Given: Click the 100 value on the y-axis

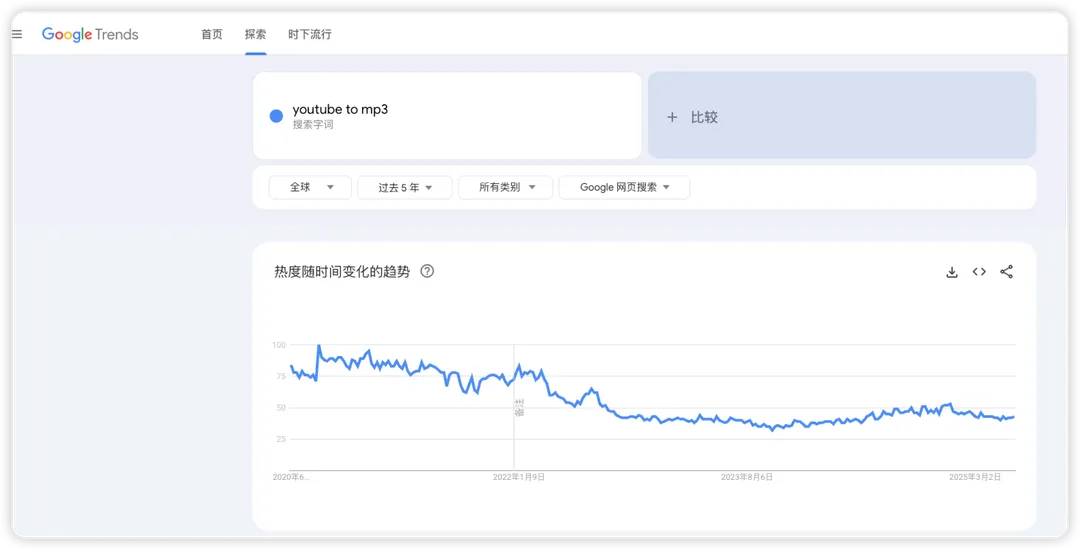Looking at the screenshot, I should 279,344.
